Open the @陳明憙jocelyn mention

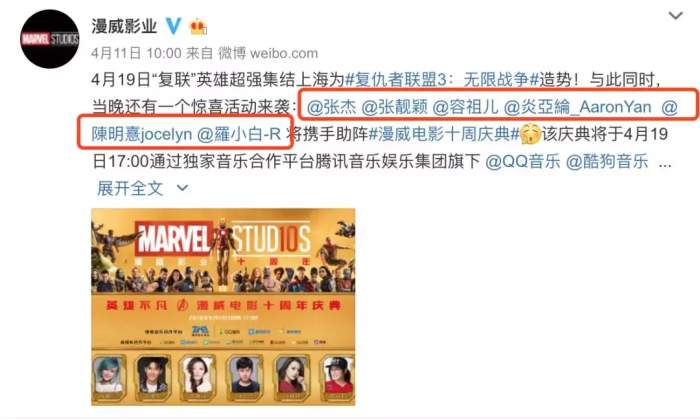(x=141, y=134)
